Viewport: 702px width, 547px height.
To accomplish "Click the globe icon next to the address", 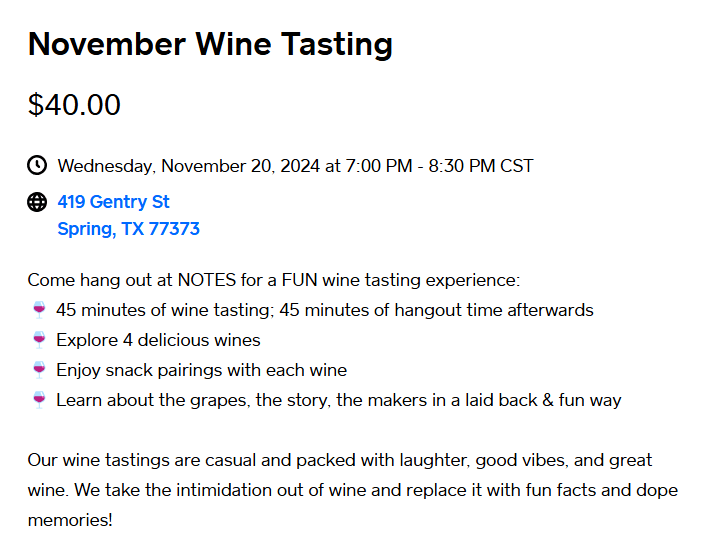I will [x=37, y=202].
